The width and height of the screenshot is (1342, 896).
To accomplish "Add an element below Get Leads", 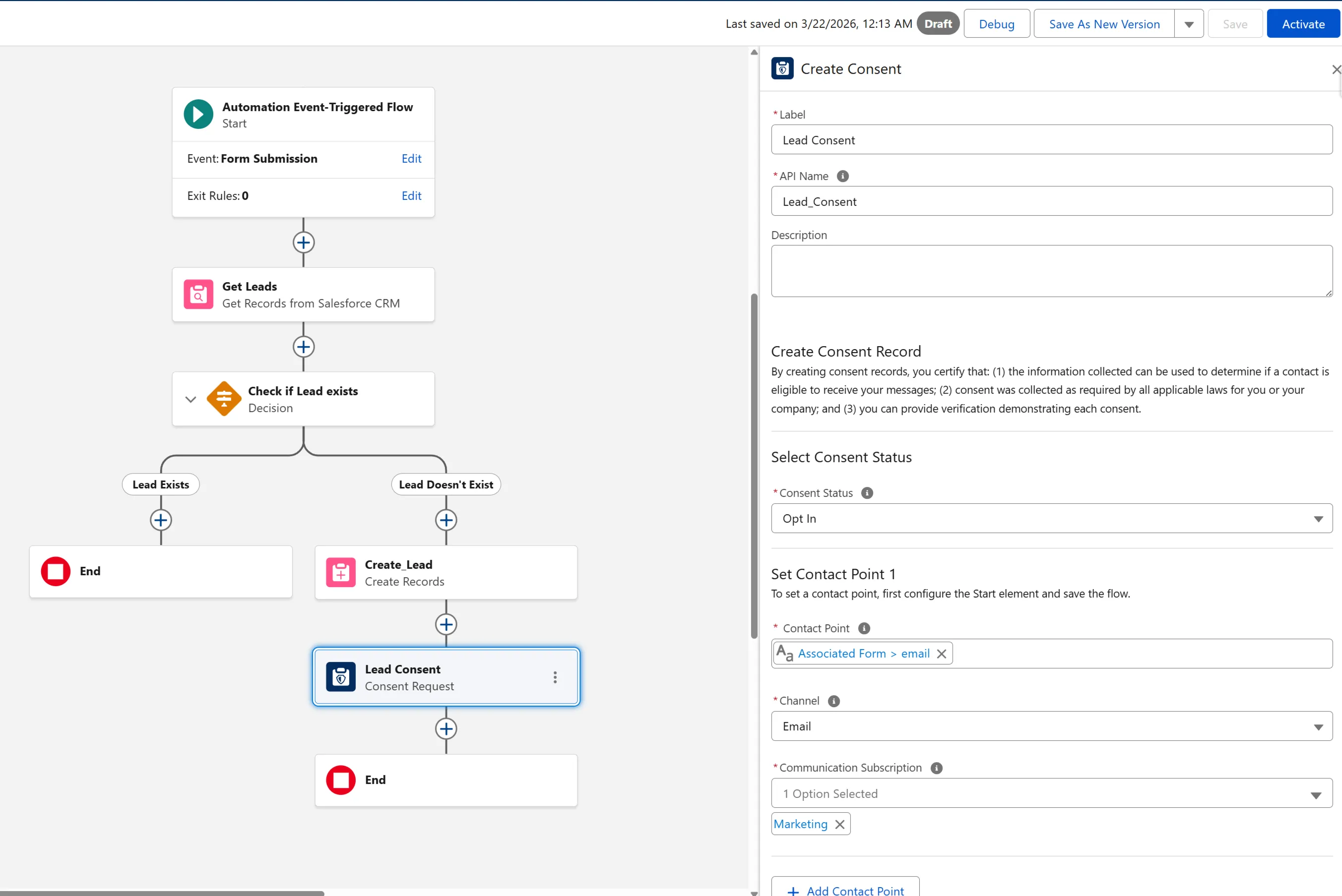I will pyautogui.click(x=304, y=347).
